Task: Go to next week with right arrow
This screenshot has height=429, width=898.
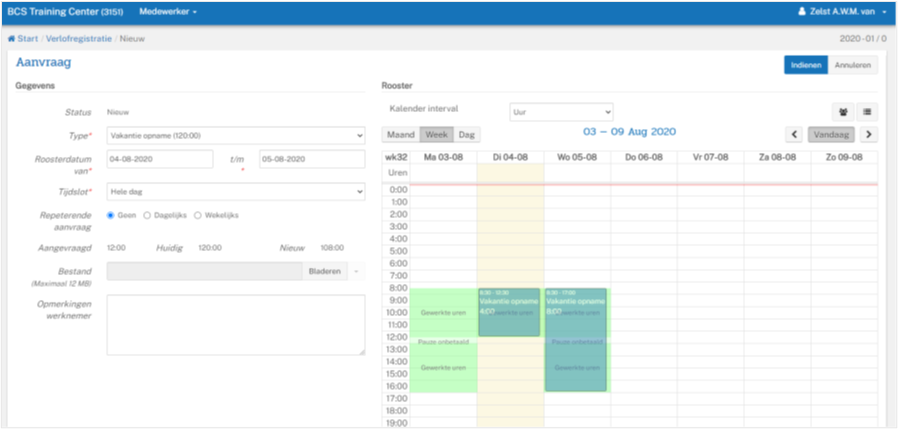Action: (869, 135)
